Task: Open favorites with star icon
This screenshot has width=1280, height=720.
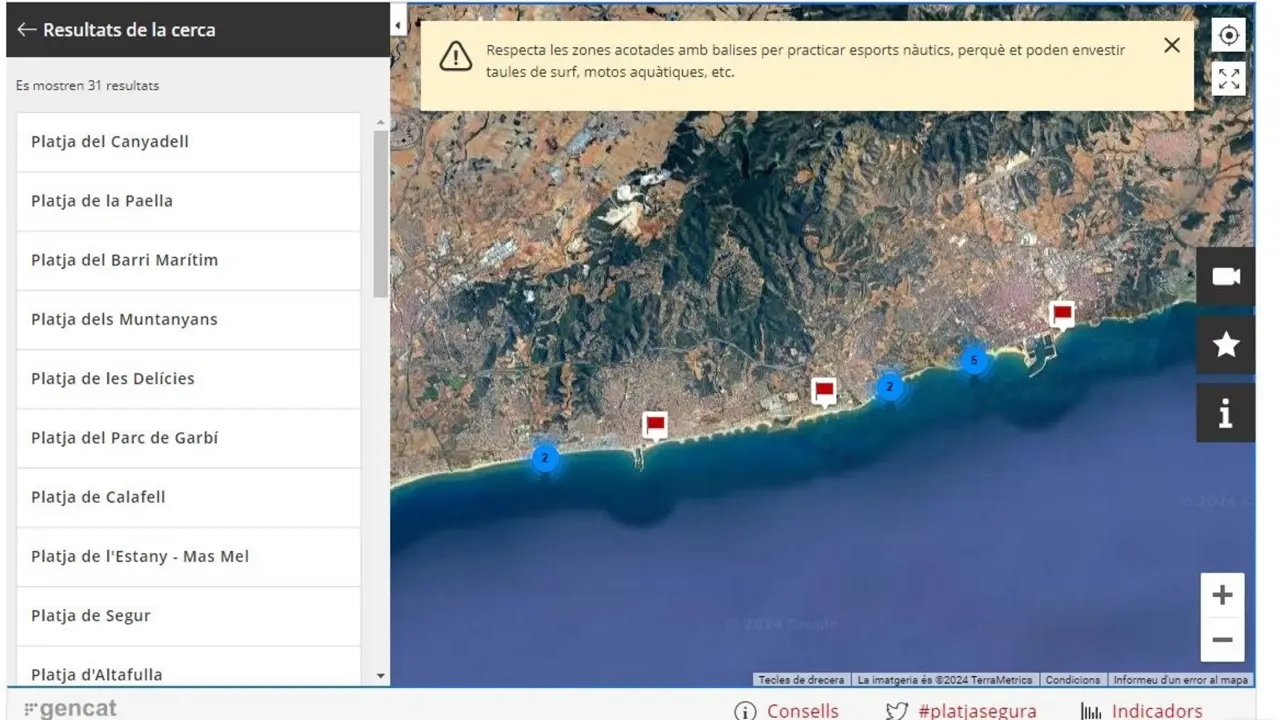Action: 1226,345
